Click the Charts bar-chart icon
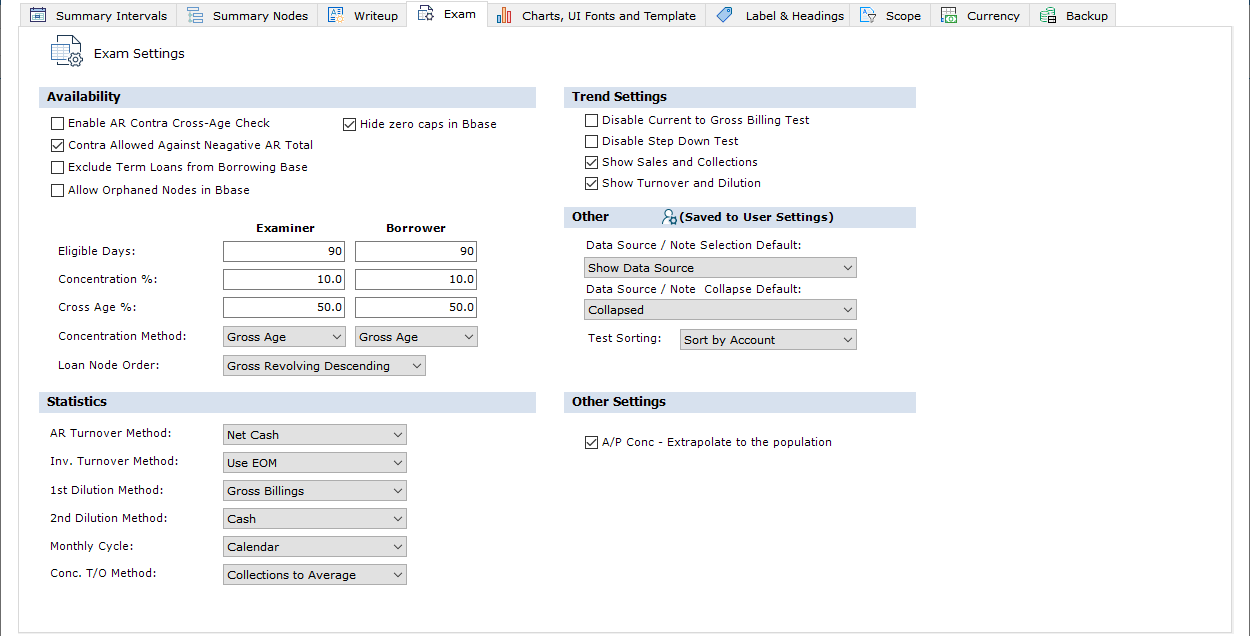The width and height of the screenshot is (1250, 636). [504, 15]
